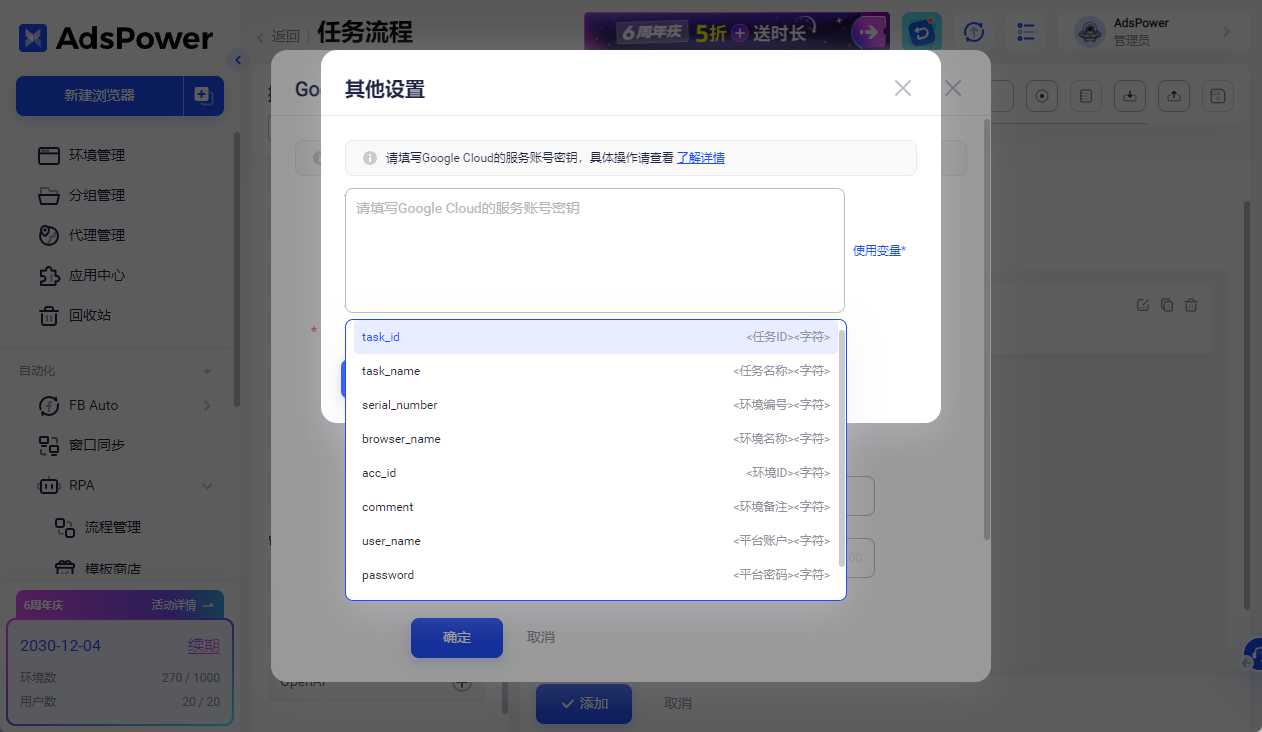Click the run/play icon on the toolbar
The image size is (1262, 732).
pyautogui.click(x=1041, y=95)
